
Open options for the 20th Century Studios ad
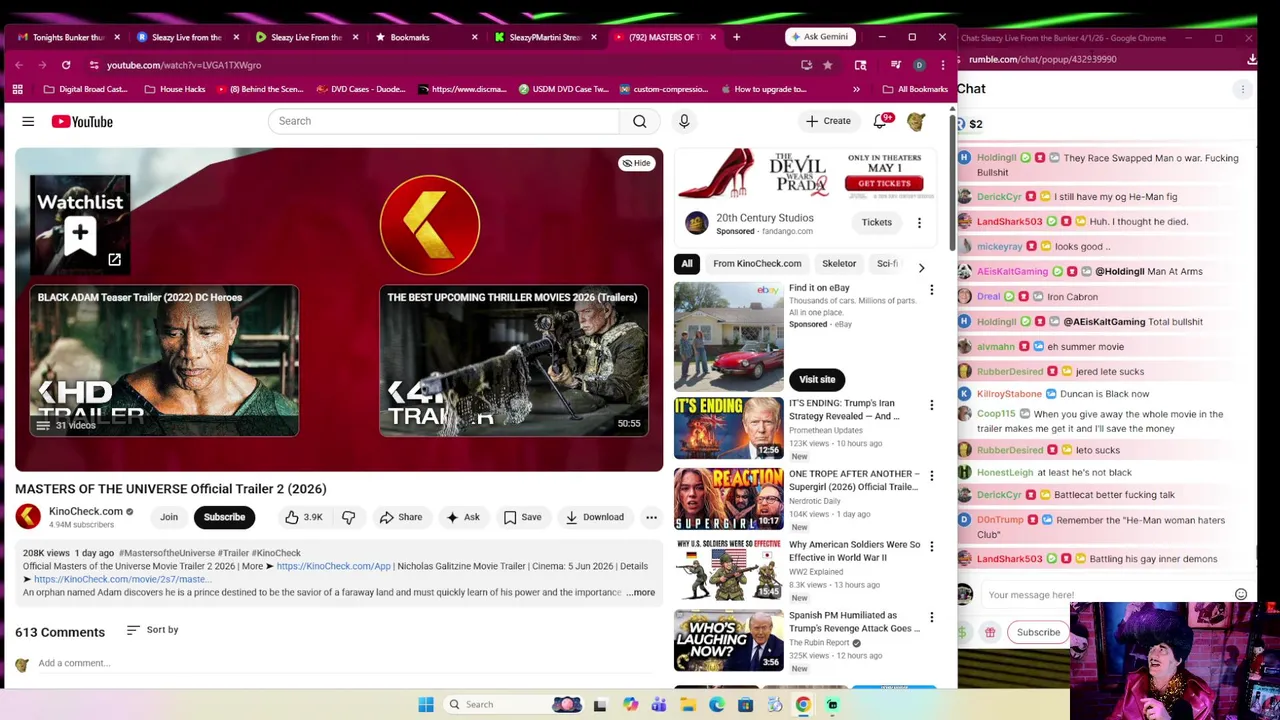click(x=919, y=223)
